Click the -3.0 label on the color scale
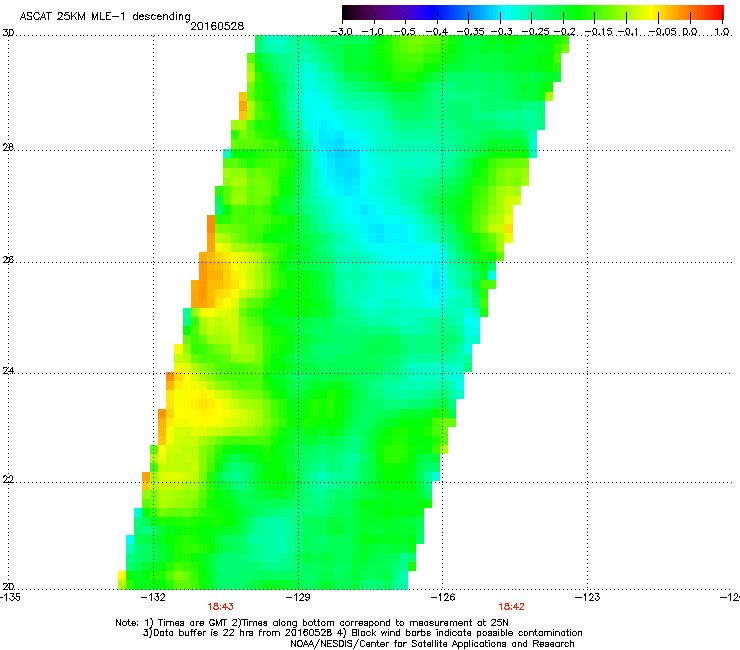Viewport: 740px width, 650px height. (342, 32)
